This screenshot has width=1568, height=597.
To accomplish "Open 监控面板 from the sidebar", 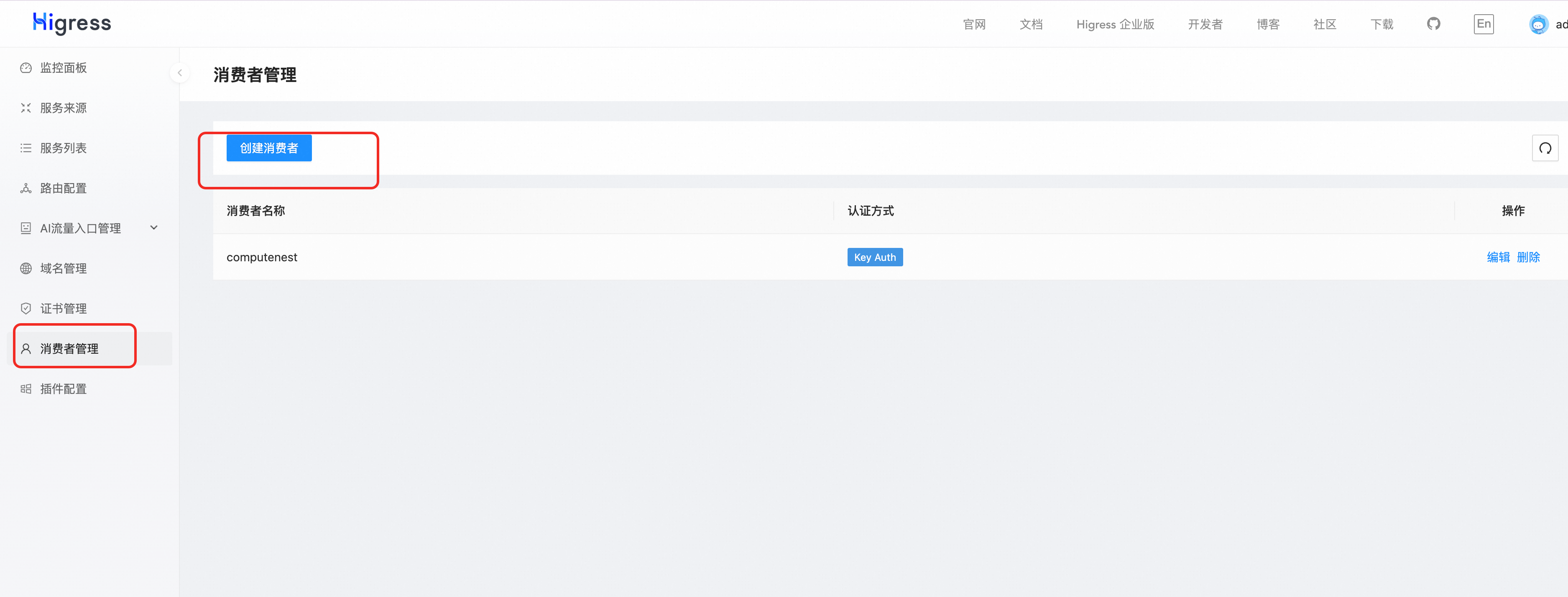I will [x=63, y=68].
